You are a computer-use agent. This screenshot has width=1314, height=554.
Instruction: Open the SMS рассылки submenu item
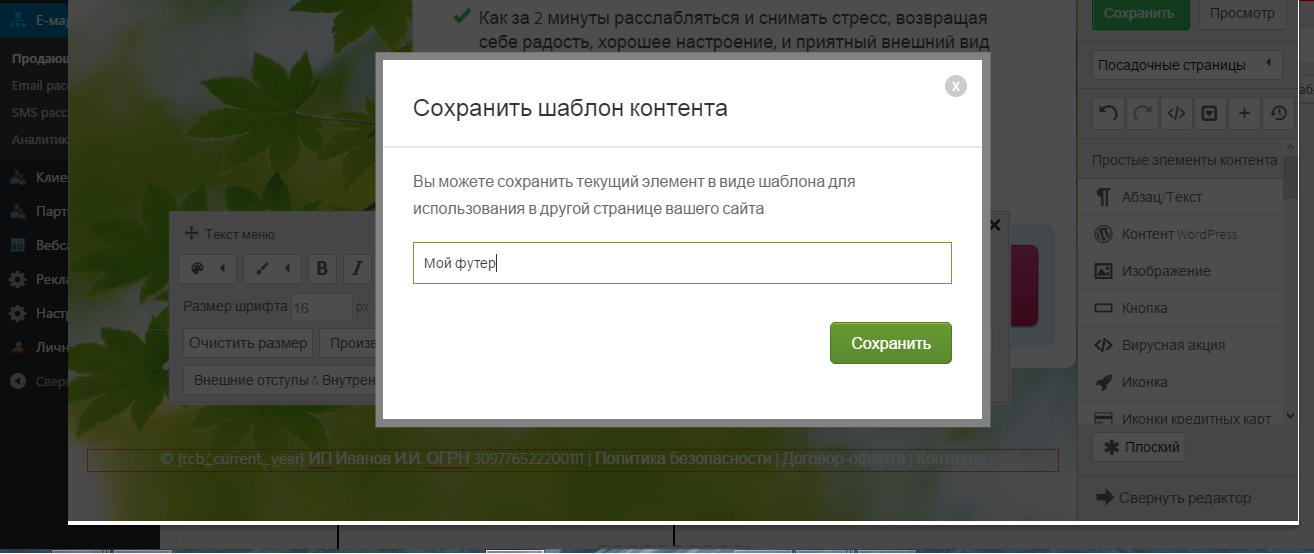[39, 113]
